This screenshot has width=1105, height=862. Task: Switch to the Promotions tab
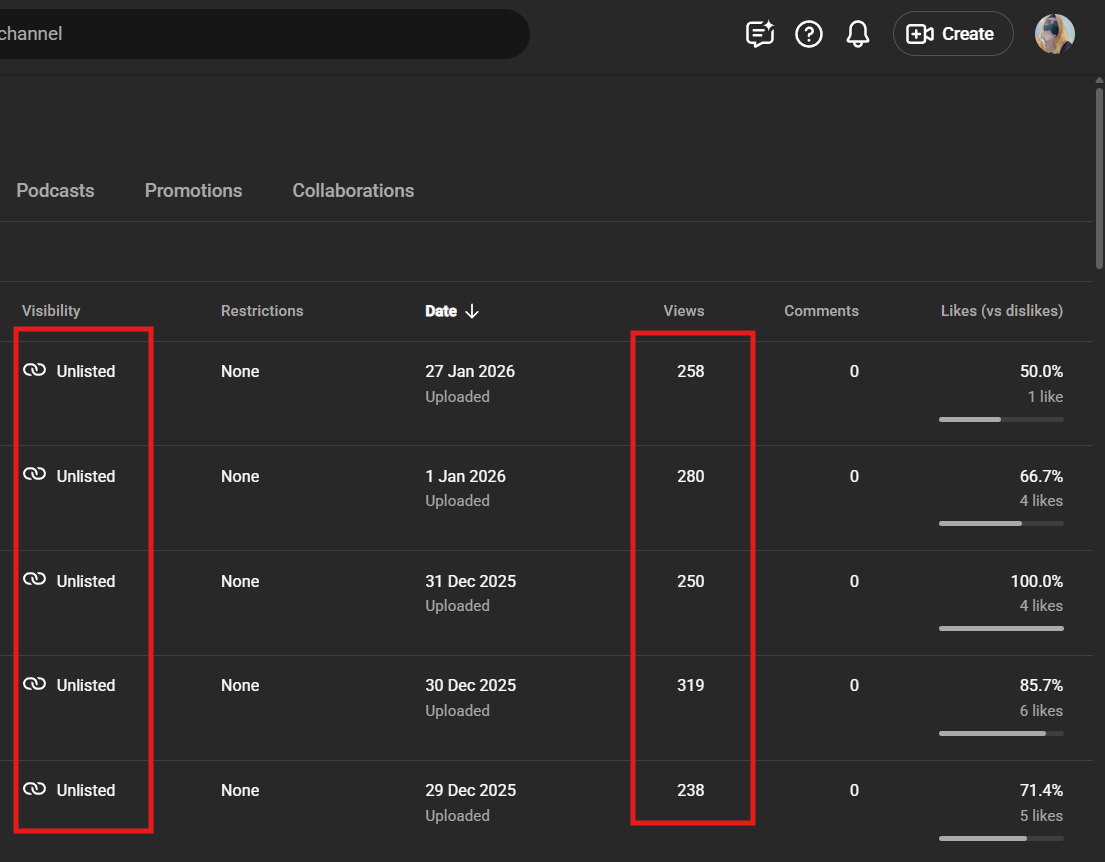point(193,190)
